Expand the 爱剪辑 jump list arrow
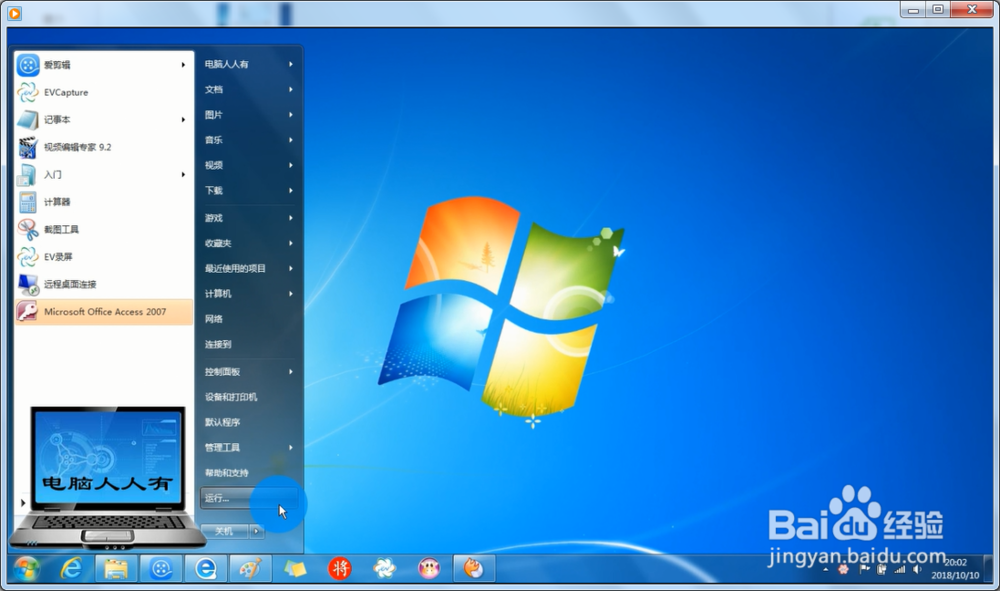 coord(183,65)
